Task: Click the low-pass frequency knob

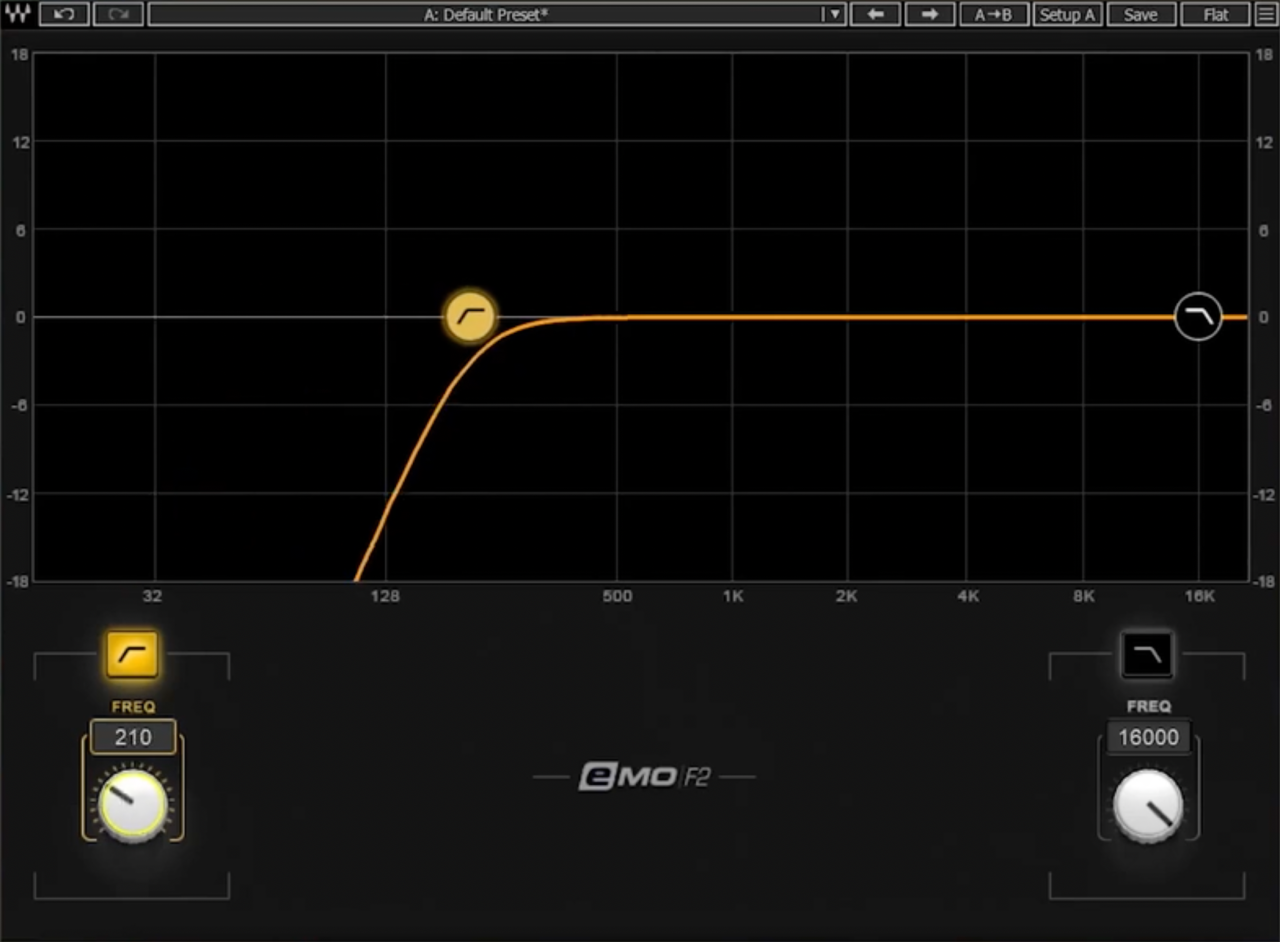Action: [1148, 805]
